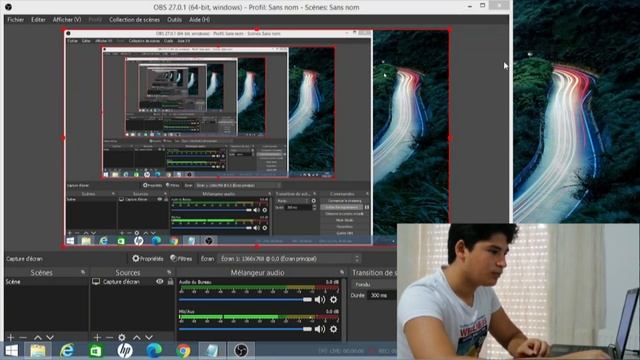Select the Capture d'écran source
The image size is (640, 360).
121,282
